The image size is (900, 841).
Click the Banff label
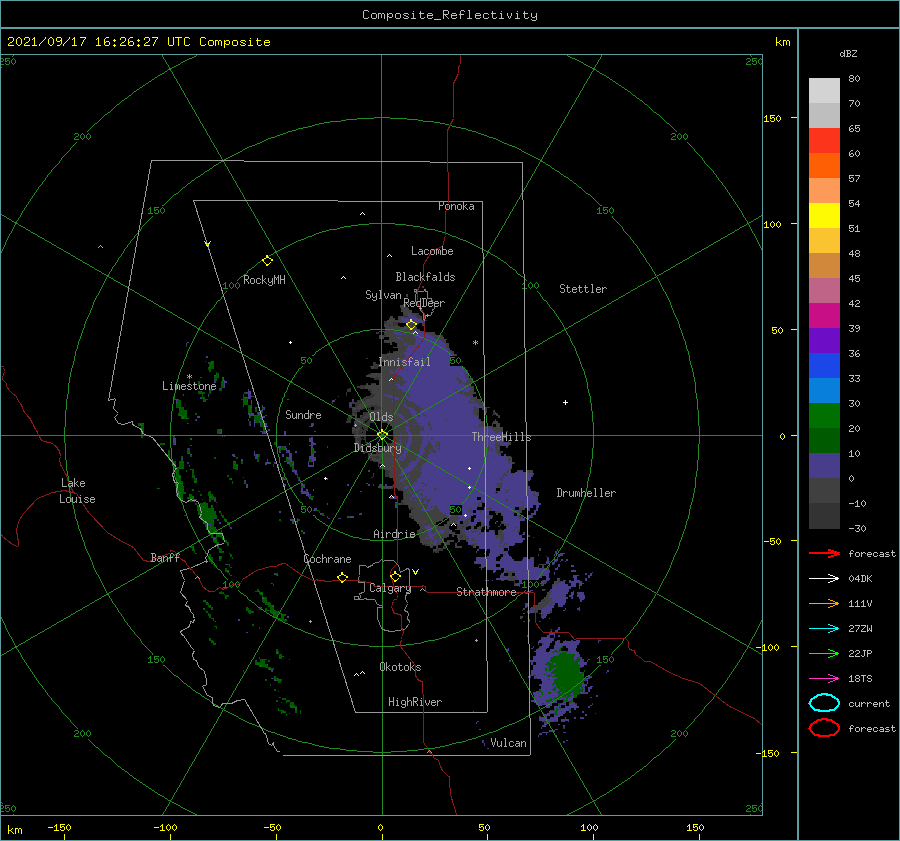[165, 557]
